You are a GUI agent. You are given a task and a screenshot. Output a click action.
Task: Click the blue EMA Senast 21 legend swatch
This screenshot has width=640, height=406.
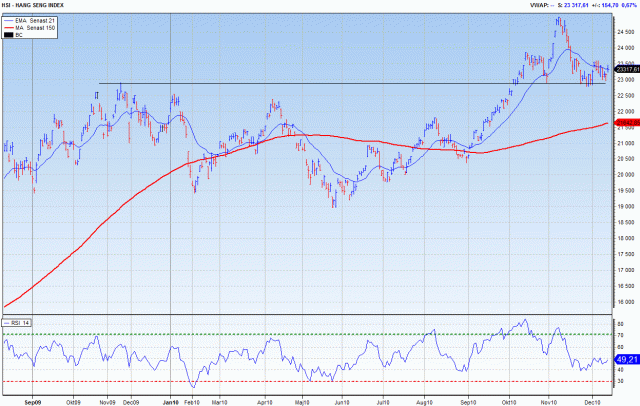tap(11, 21)
